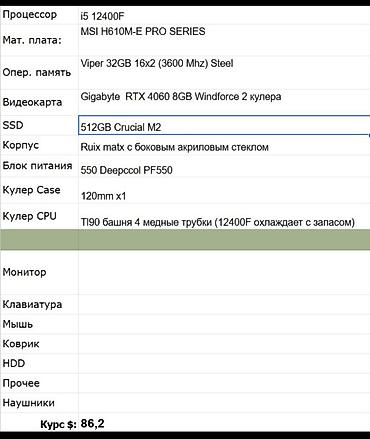Click the 'Viper 32GB 16x2 (3600 Mhz) Steel' cell
Image resolution: width=370 pixels, height=439 pixels.
coord(224,73)
